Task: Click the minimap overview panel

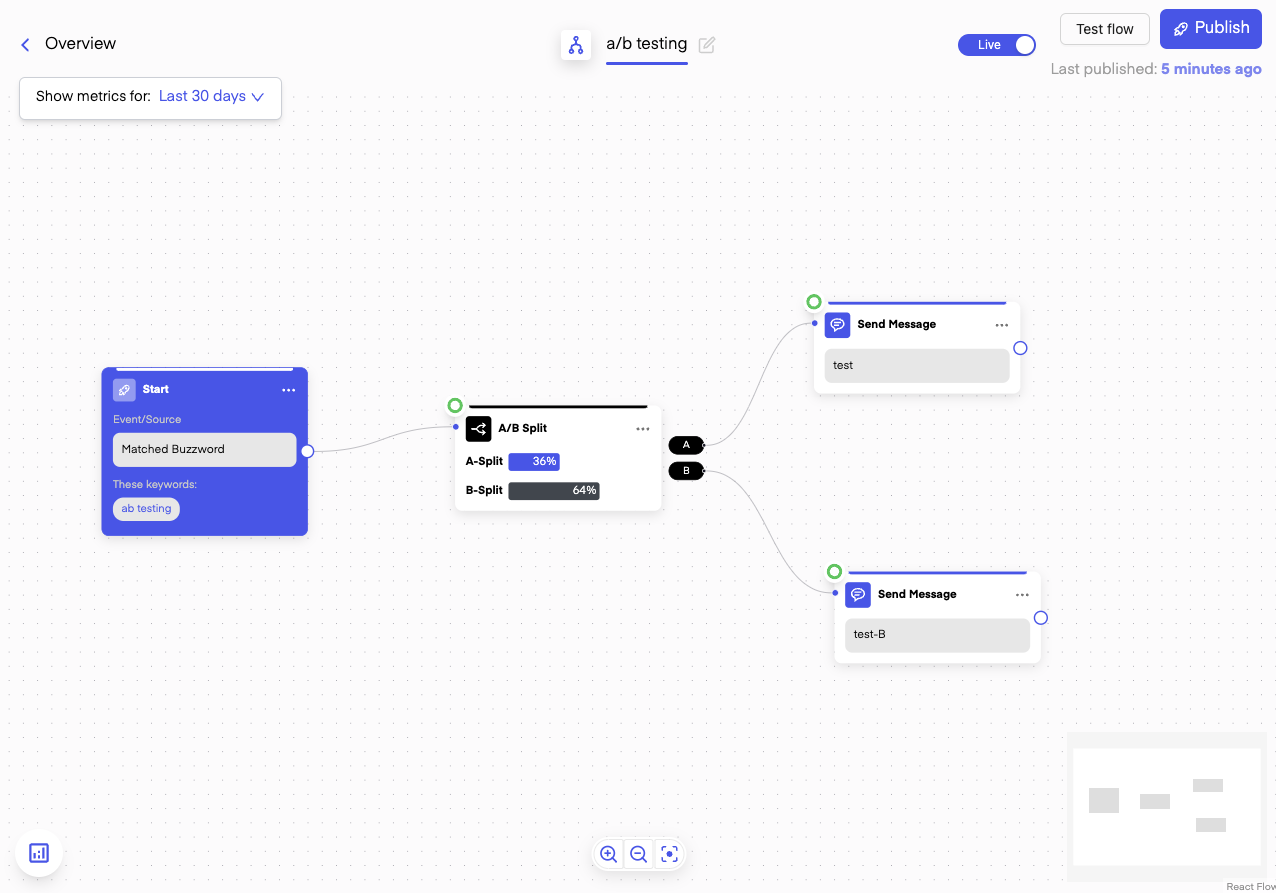Action: 1166,806
